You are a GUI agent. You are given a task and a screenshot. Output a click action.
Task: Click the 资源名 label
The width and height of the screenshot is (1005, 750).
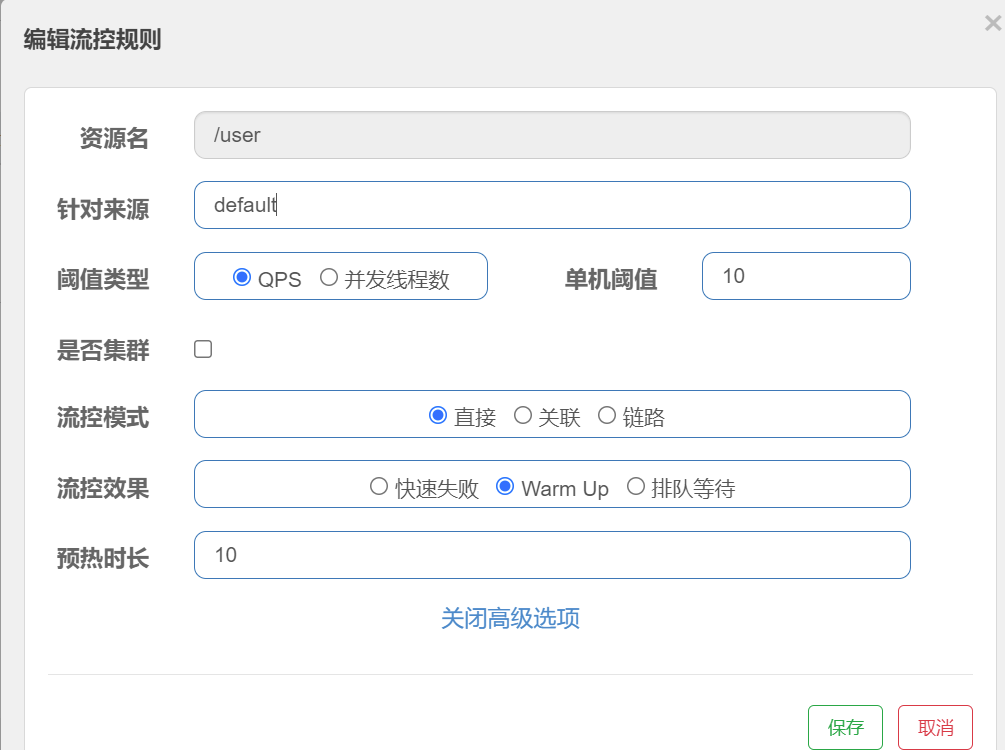pyautogui.click(x=114, y=138)
